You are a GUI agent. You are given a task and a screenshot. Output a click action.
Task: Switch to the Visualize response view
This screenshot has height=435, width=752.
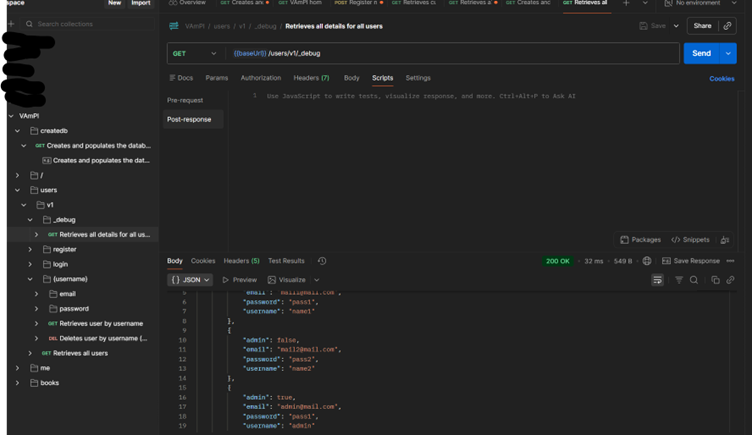(286, 280)
